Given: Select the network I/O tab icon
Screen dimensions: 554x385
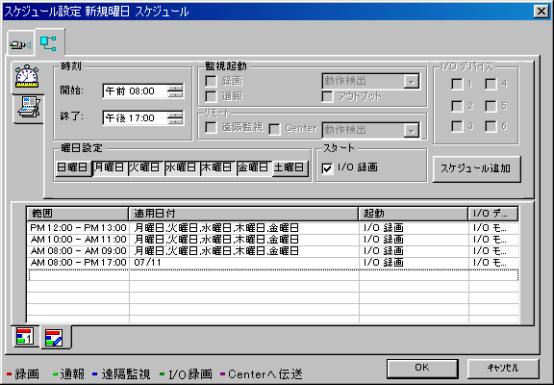Looking at the screenshot, I should pos(49,43).
